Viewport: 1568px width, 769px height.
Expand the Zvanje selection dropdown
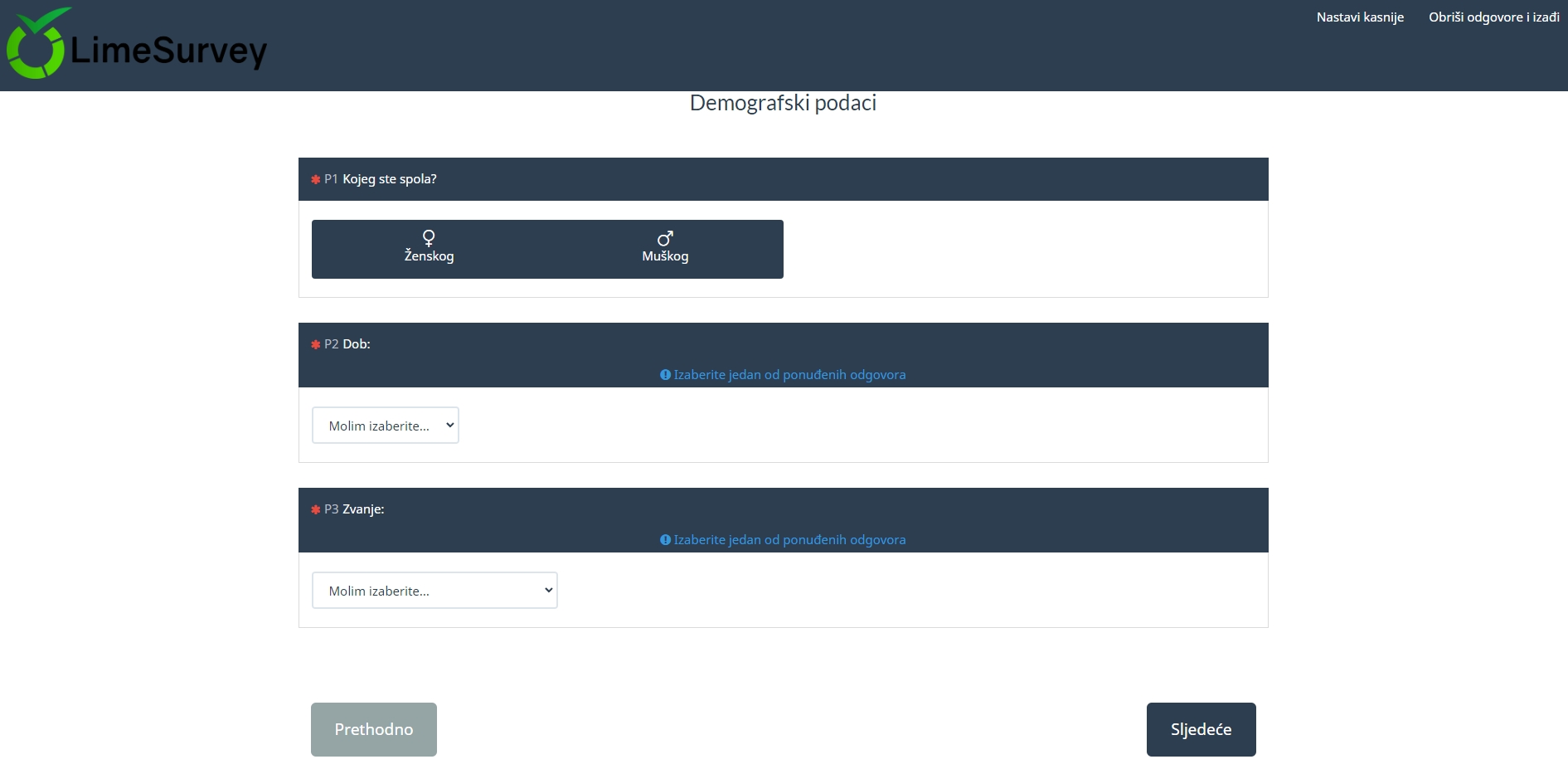(x=434, y=591)
